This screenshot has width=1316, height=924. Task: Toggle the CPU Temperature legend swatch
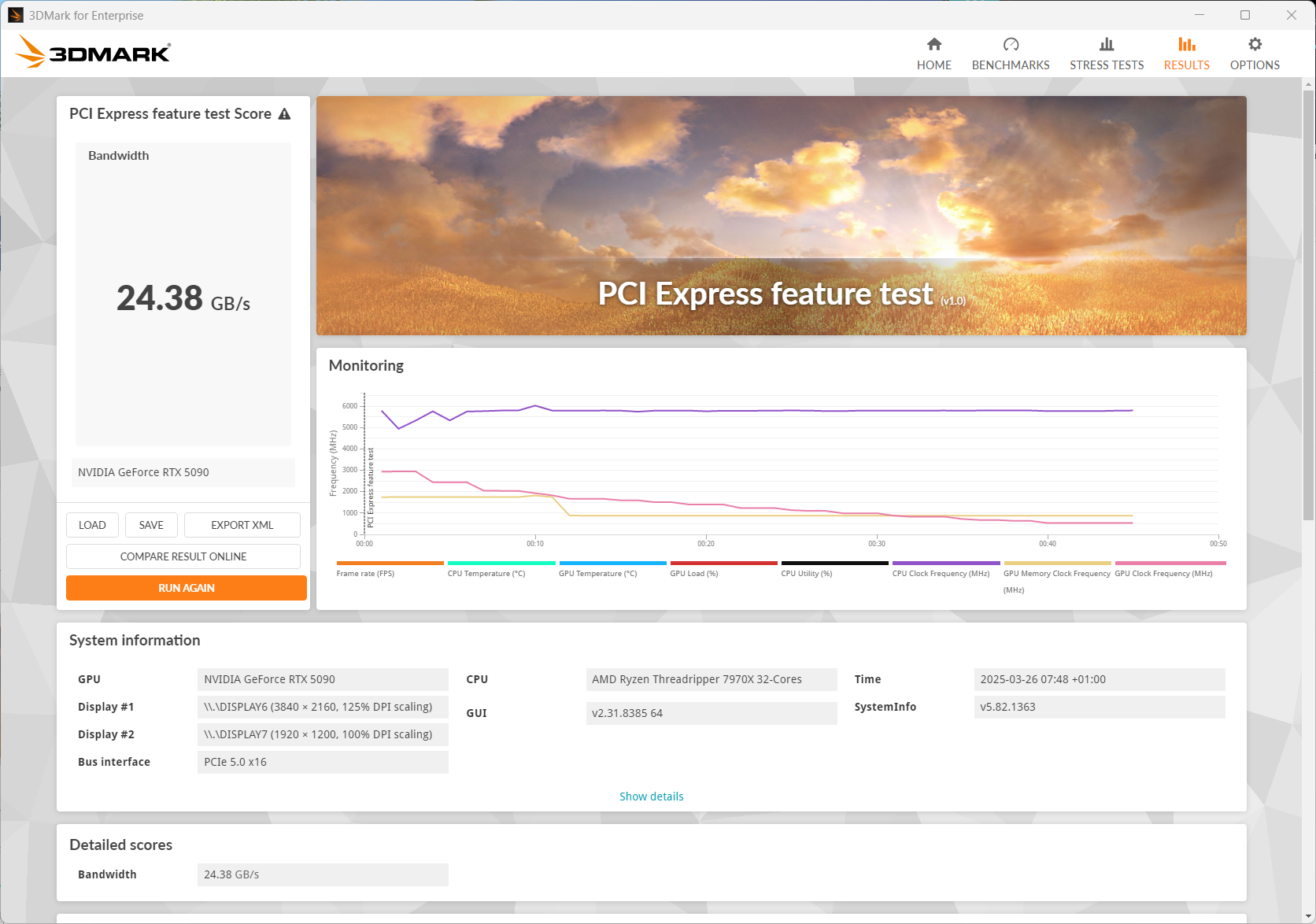point(501,563)
